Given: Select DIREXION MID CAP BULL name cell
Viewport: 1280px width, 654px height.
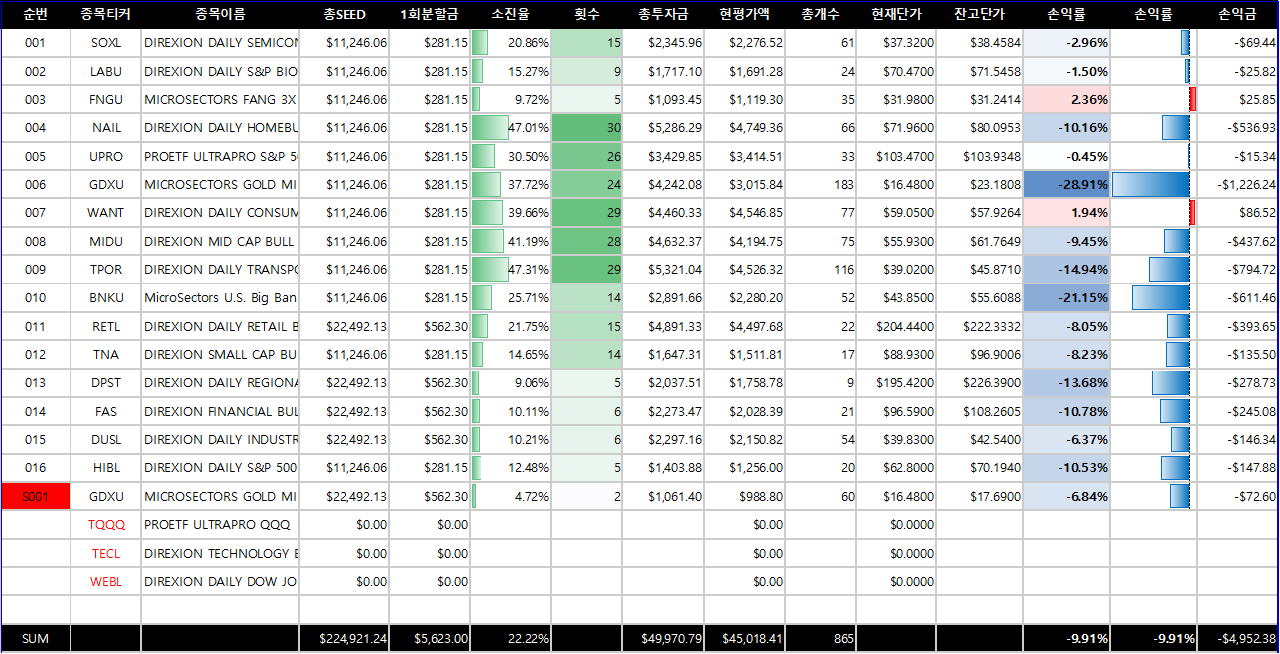Looking at the screenshot, I should (220, 241).
